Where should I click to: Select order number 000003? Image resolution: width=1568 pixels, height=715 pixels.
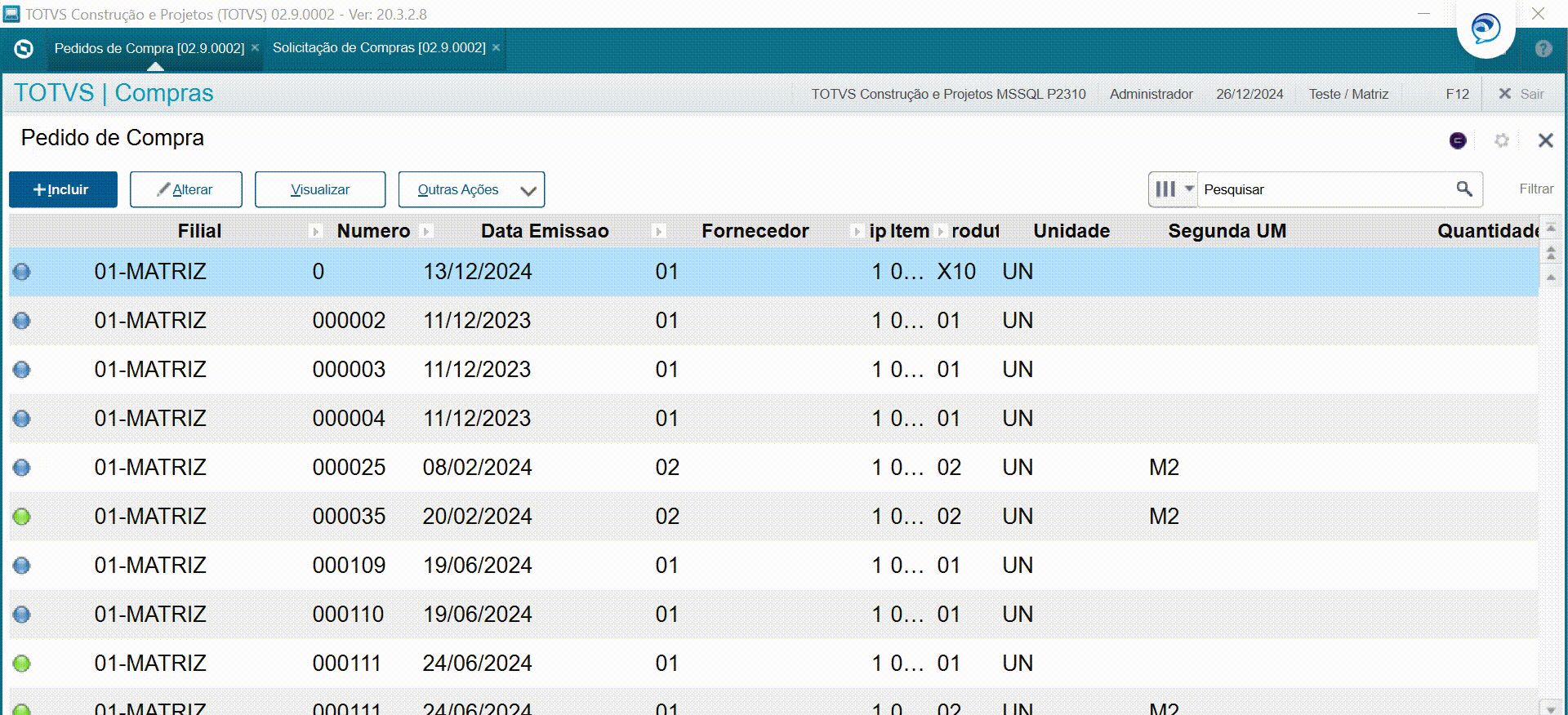pos(349,370)
